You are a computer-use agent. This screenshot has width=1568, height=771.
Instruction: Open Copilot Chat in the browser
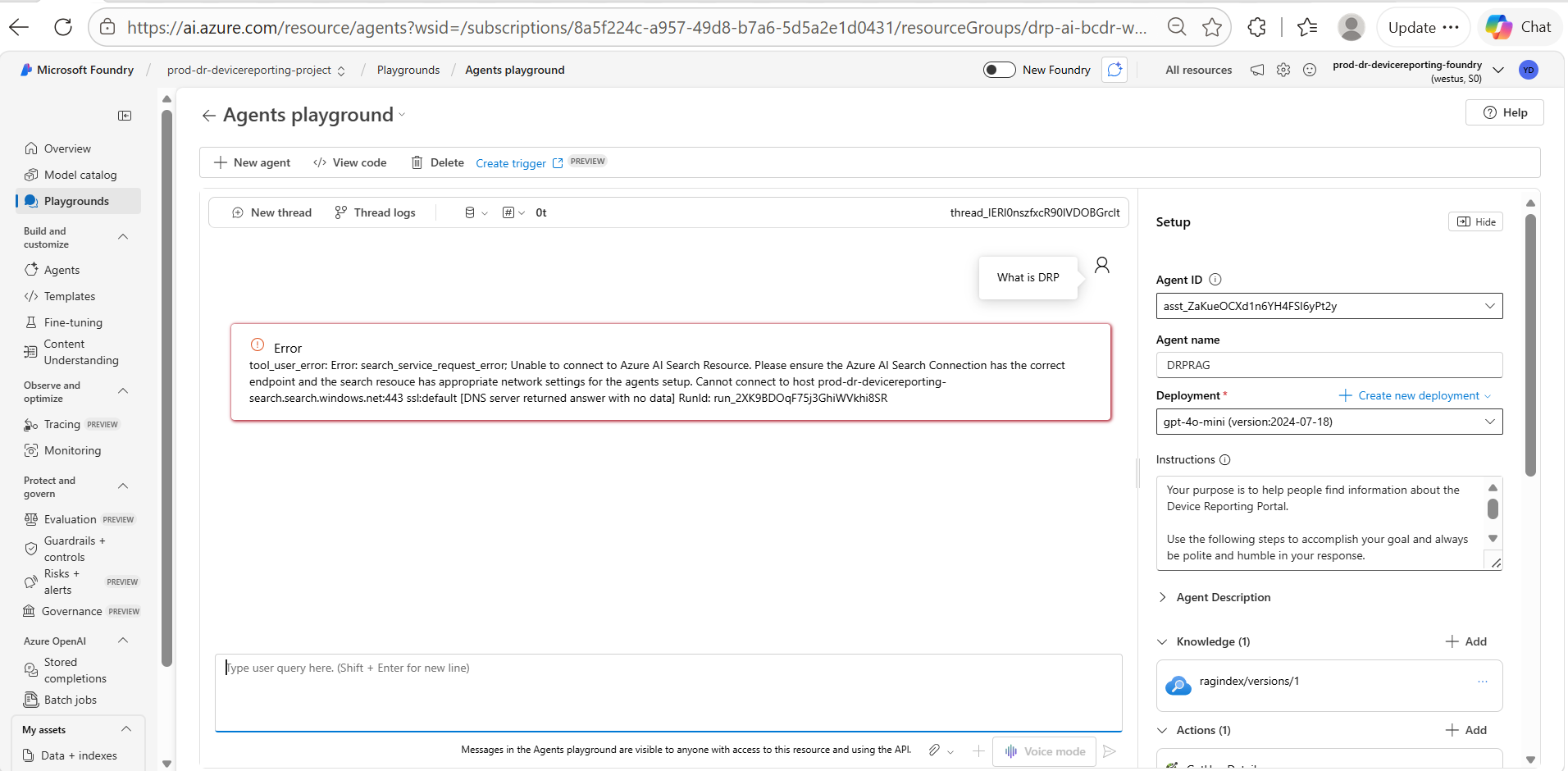click(x=1519, y=27)
